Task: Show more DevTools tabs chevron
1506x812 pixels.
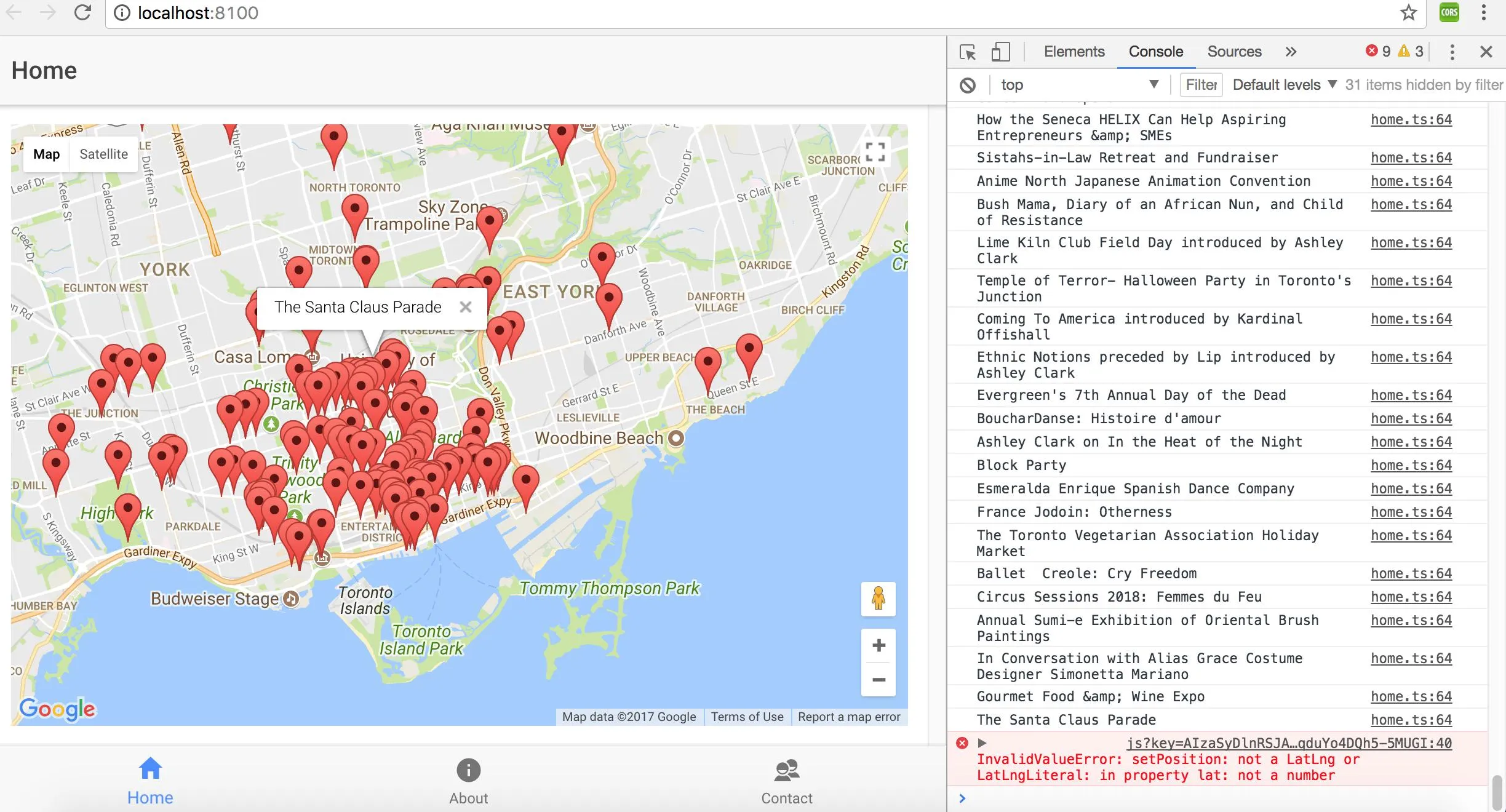Action: coord(1291,52)
